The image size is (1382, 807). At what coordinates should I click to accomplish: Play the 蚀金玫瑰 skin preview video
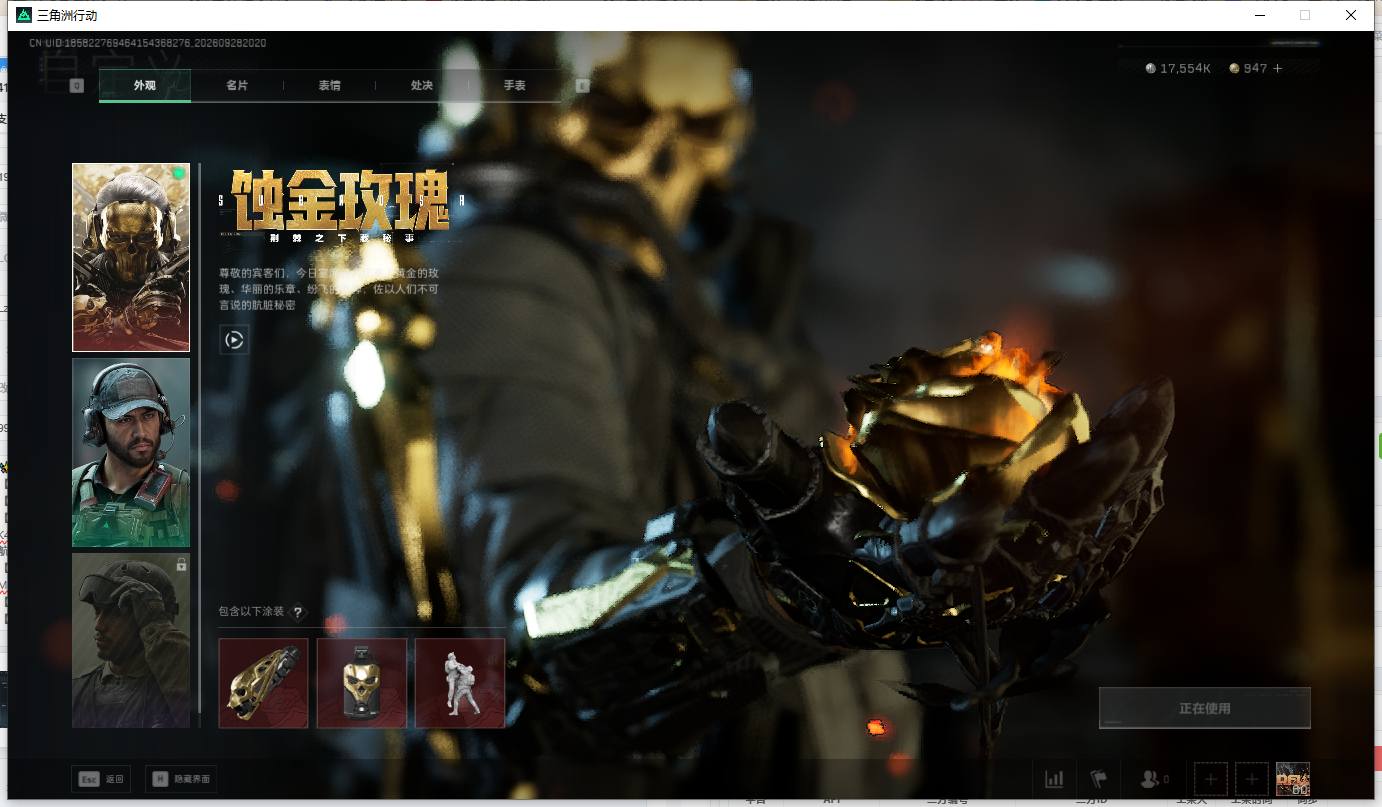pyautogui.click(x=234, y=340)
